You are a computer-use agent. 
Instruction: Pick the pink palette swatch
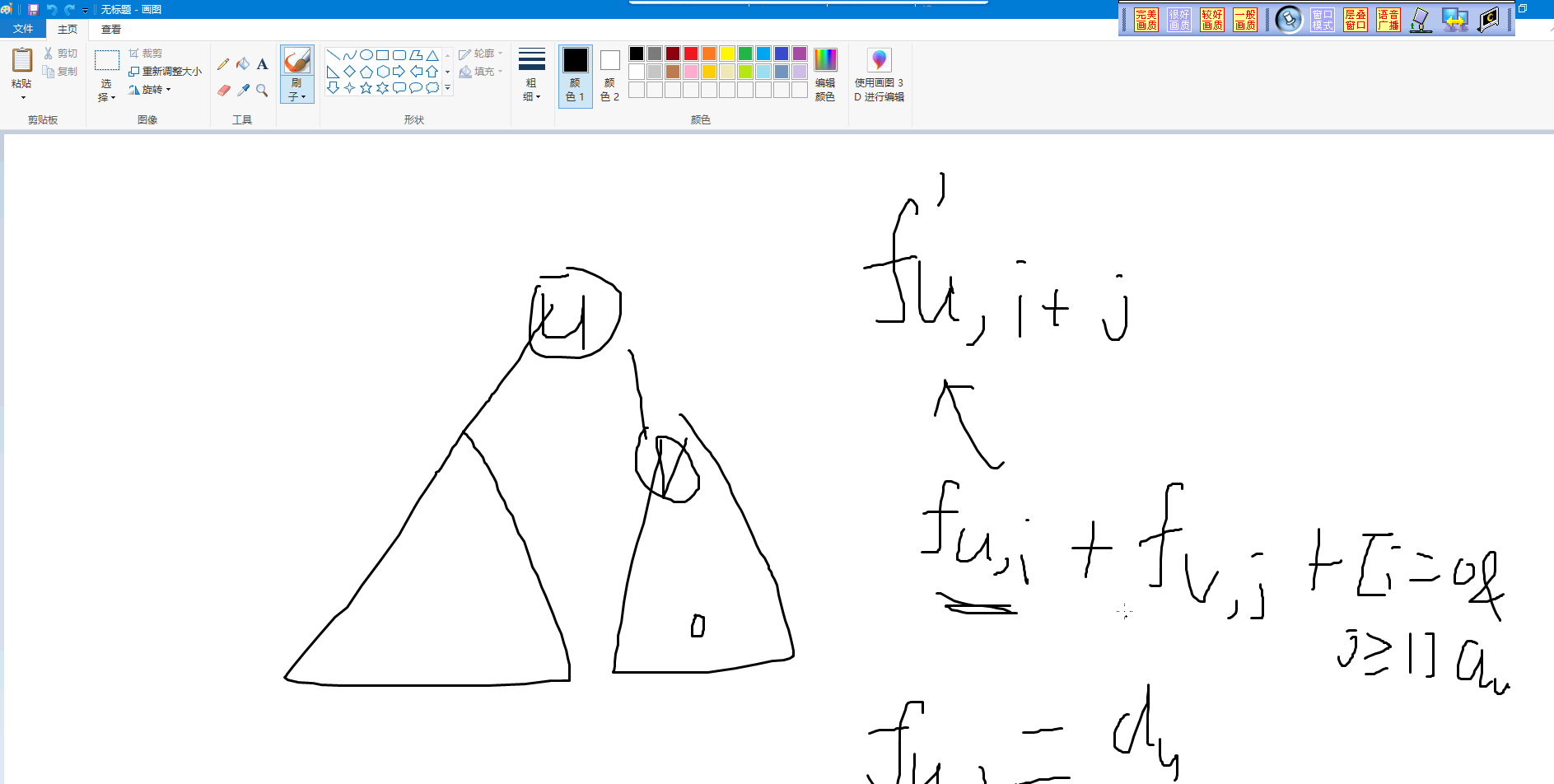pyautogui.click(x=691, y=72)
